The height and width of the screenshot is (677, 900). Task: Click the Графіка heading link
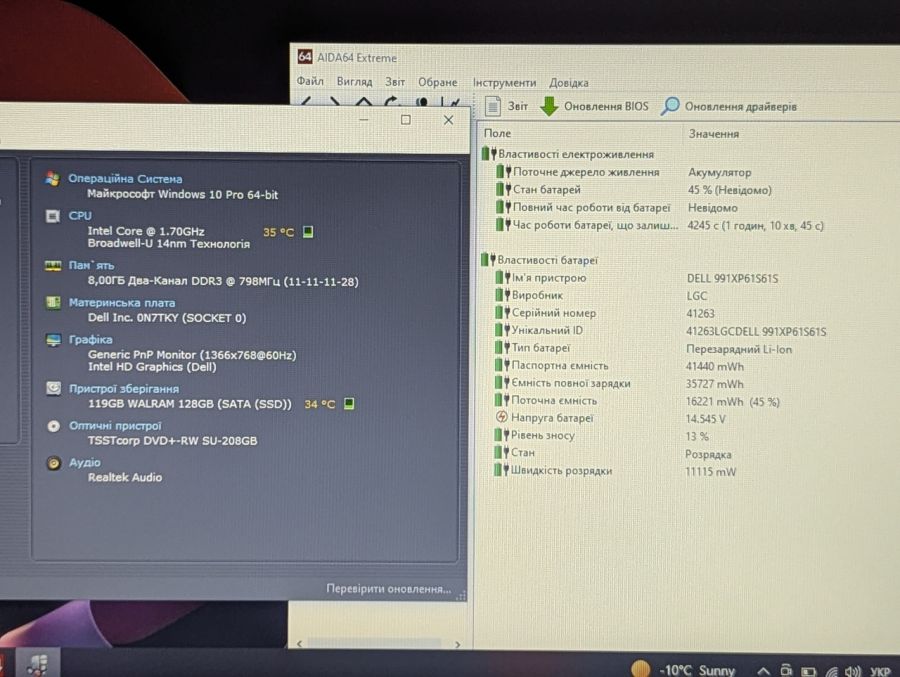coord(90,339)
